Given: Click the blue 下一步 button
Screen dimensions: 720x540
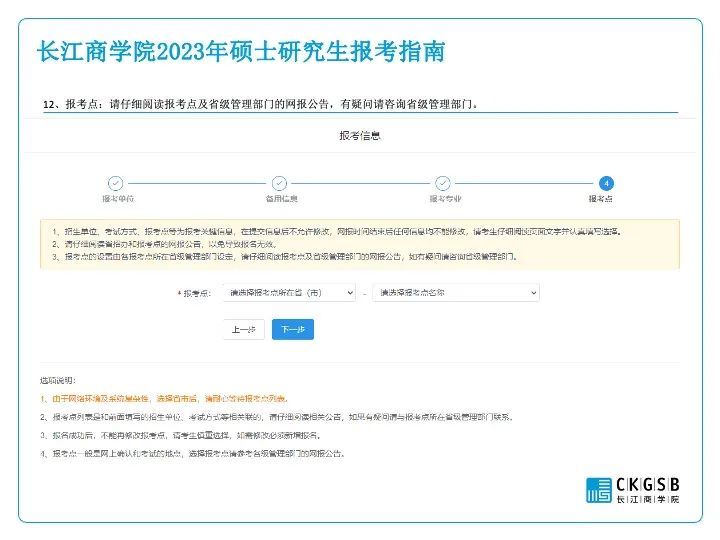Looking at the screenshot, I should pos(292,329).
